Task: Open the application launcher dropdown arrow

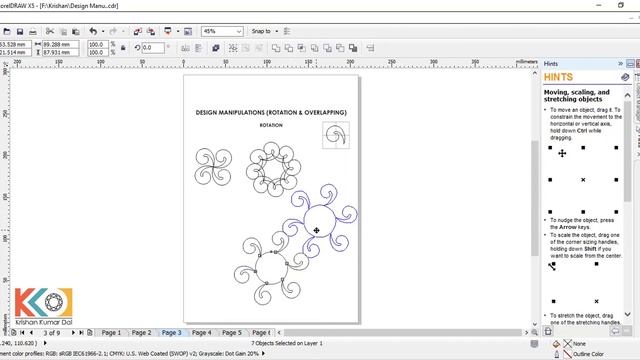Action: 178,31
